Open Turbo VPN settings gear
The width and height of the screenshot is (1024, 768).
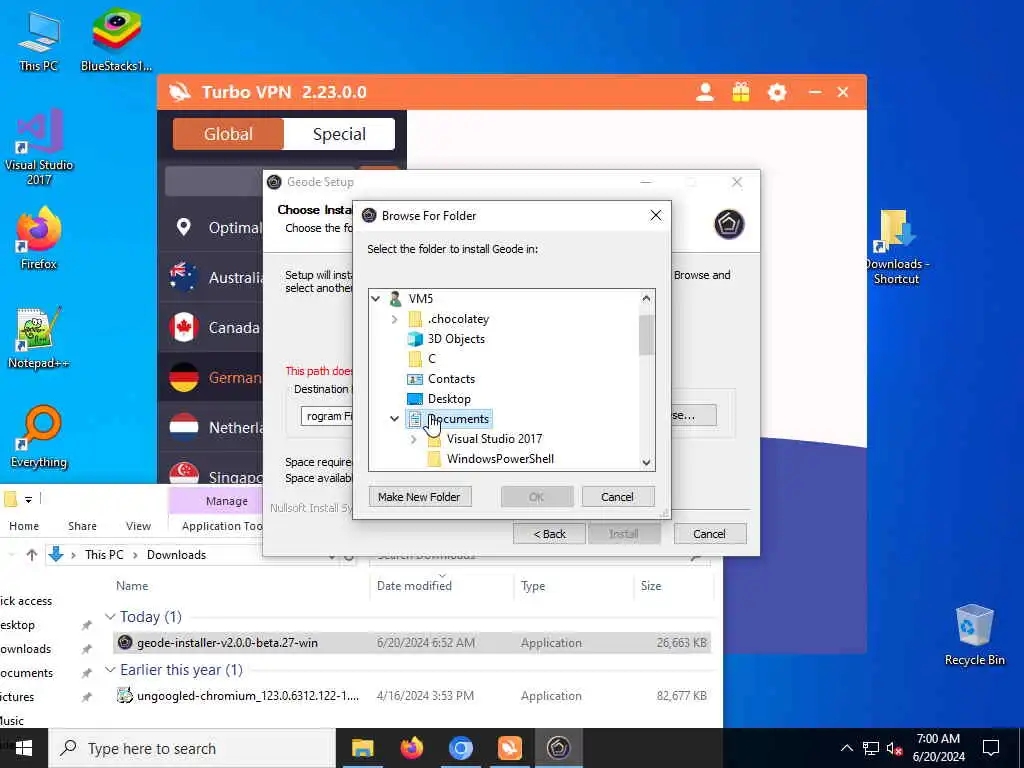[776, 92]
